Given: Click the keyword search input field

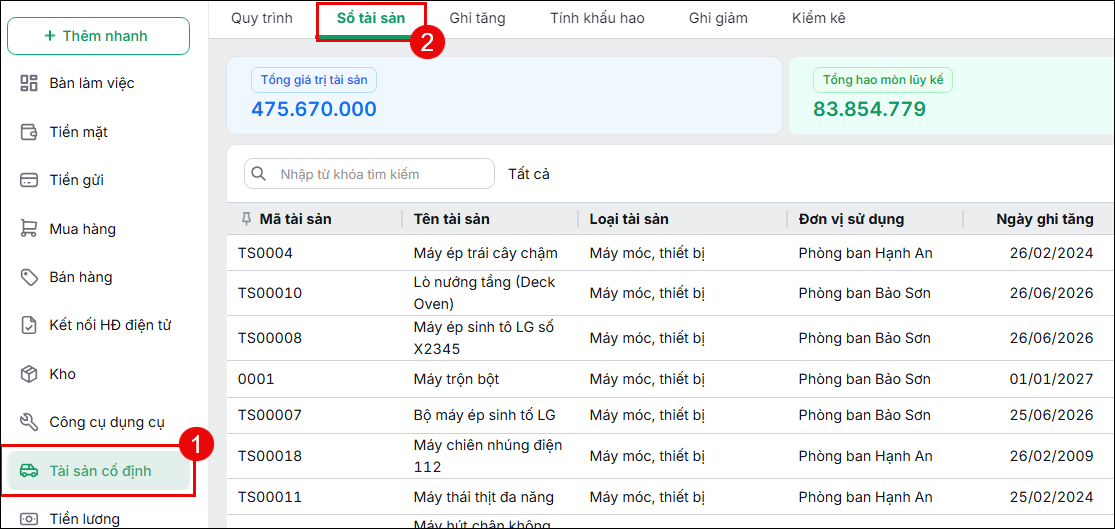Looking at the screenshot, I should tap(369, 173).
